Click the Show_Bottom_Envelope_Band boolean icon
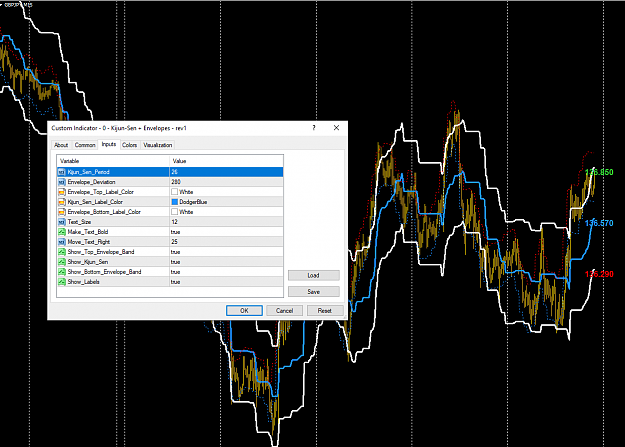 [x=62, y=272]
